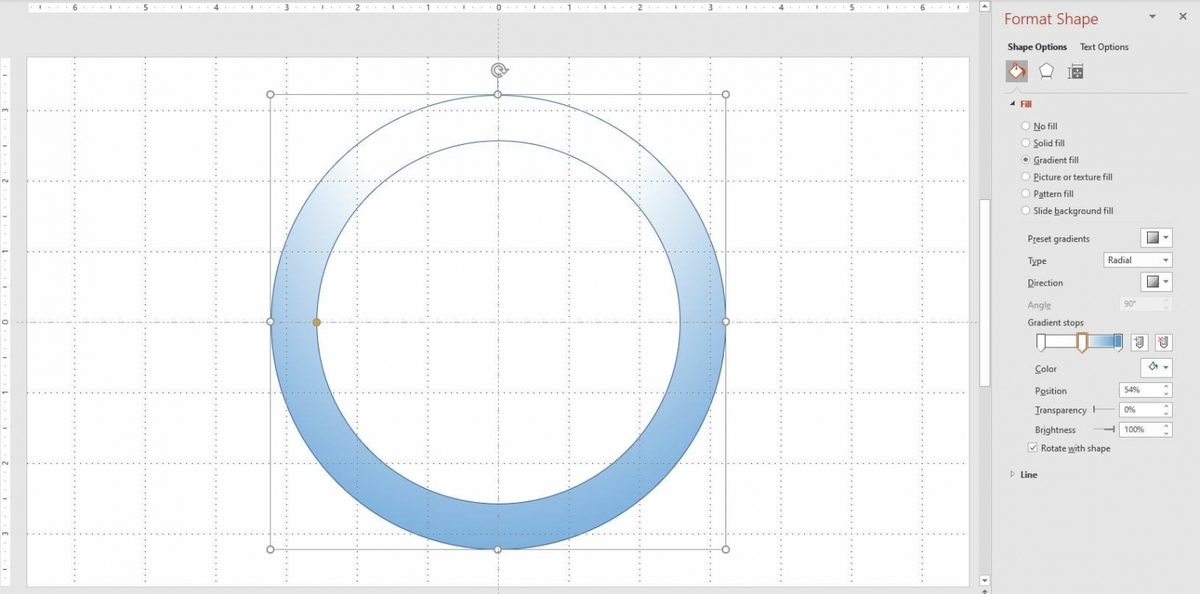This screenshot has height=594, width=1200.
Task: Open the Size & Properties icon
Action: [x=1075, y=71]
